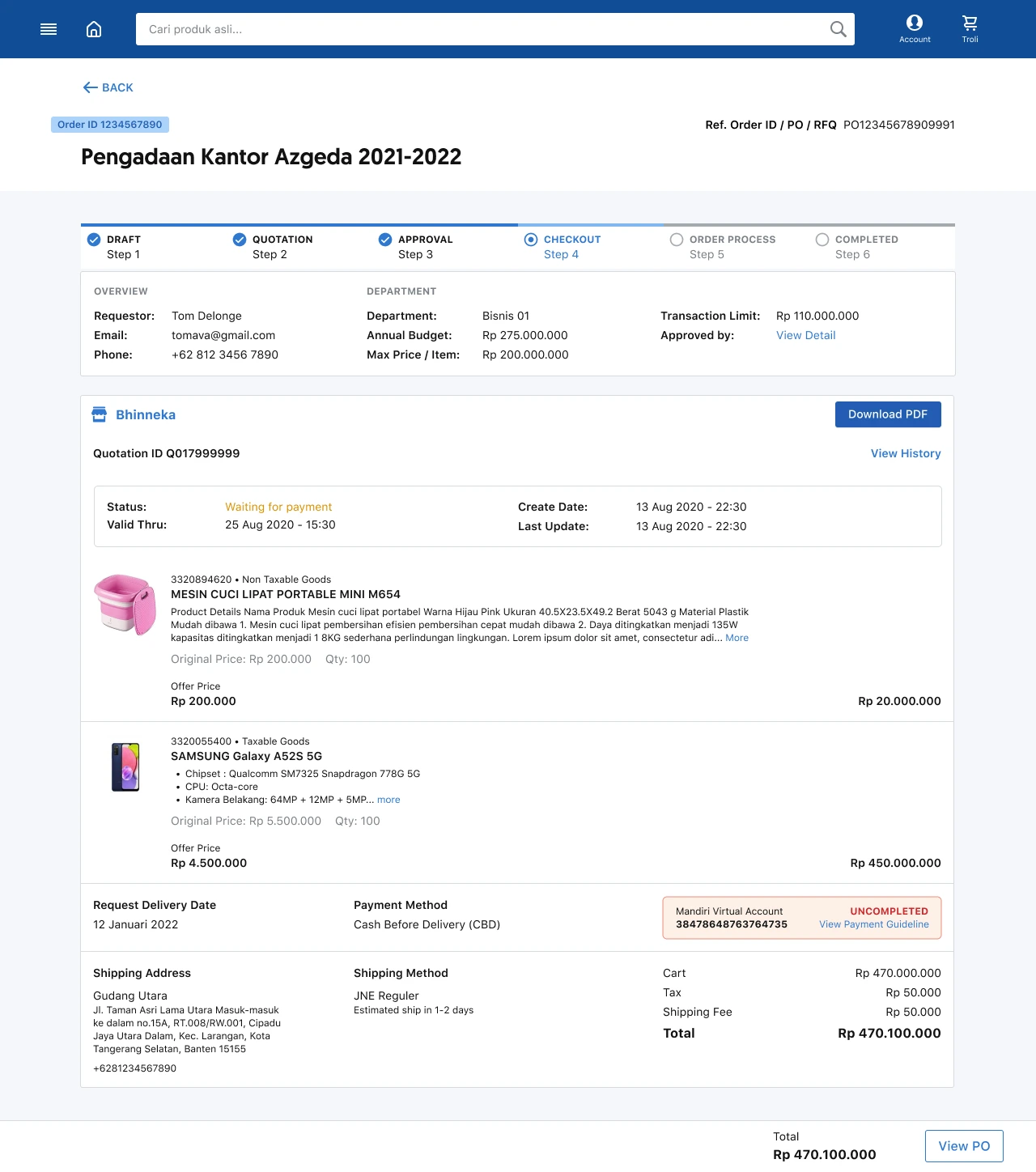This screenshot has width=1036, height=1172.
Task: Click the Draft step checkmark icon
Action: point(94,240)
